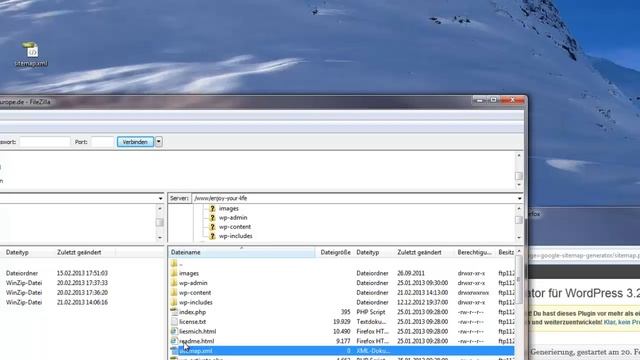Viewport: 640px width, 360px height.
Task: Open the local path dropdown arrow
Action: 160,198
